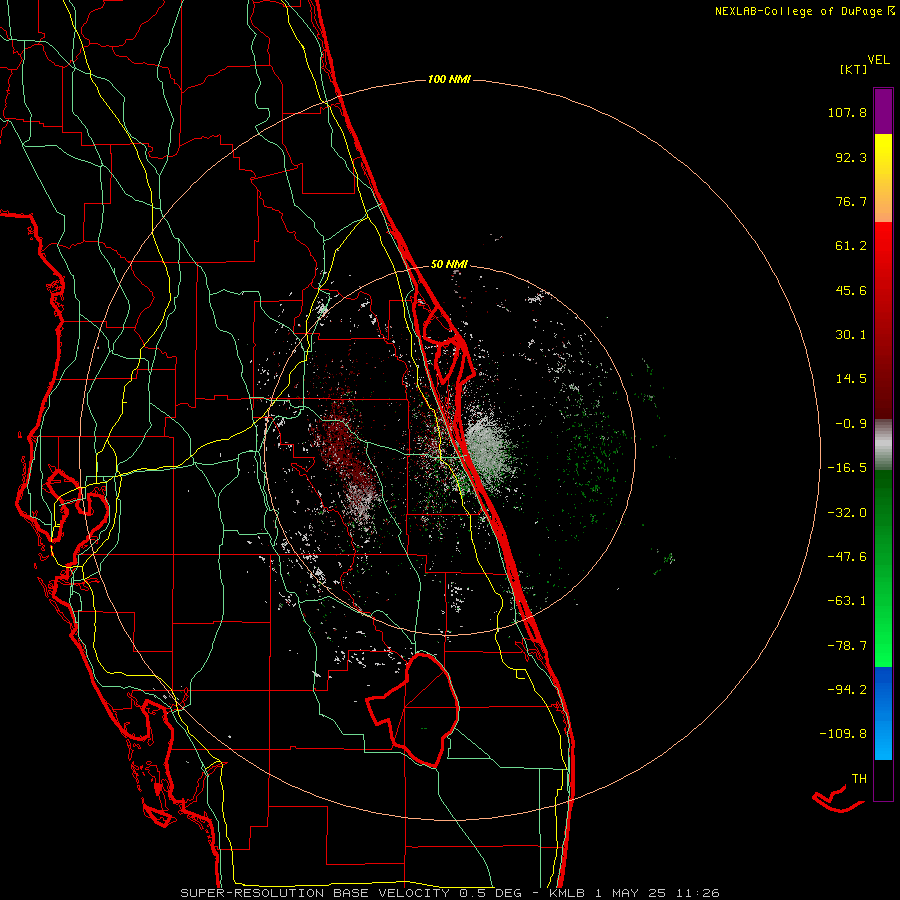Image resolution: width=900 pixels, height=900 pixels.
Task: Click the 50 NMI range ring label
Action: 449,264
